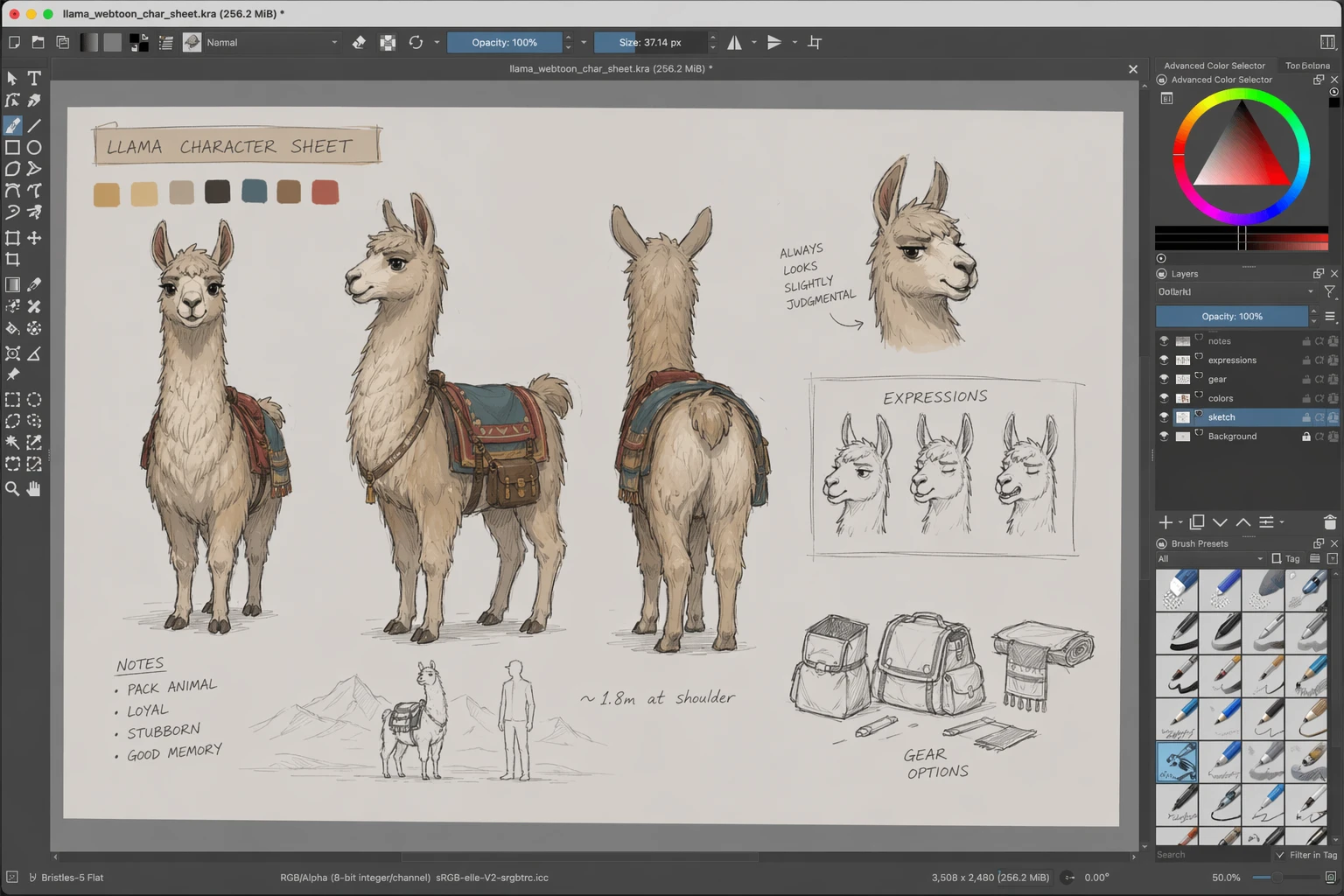Toggle visibility of the gear layer
Viewport: 1344px width, 896px height.
click(x=1164, y=379)
